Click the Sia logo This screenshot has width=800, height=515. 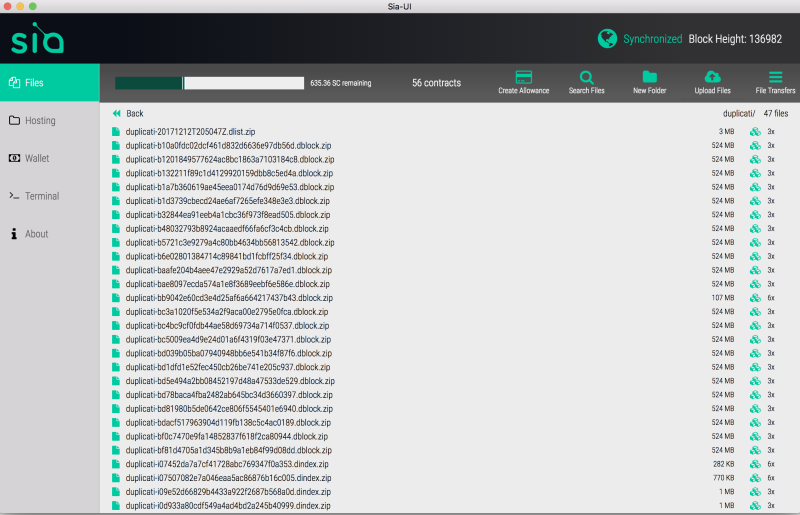pos(37,38)
